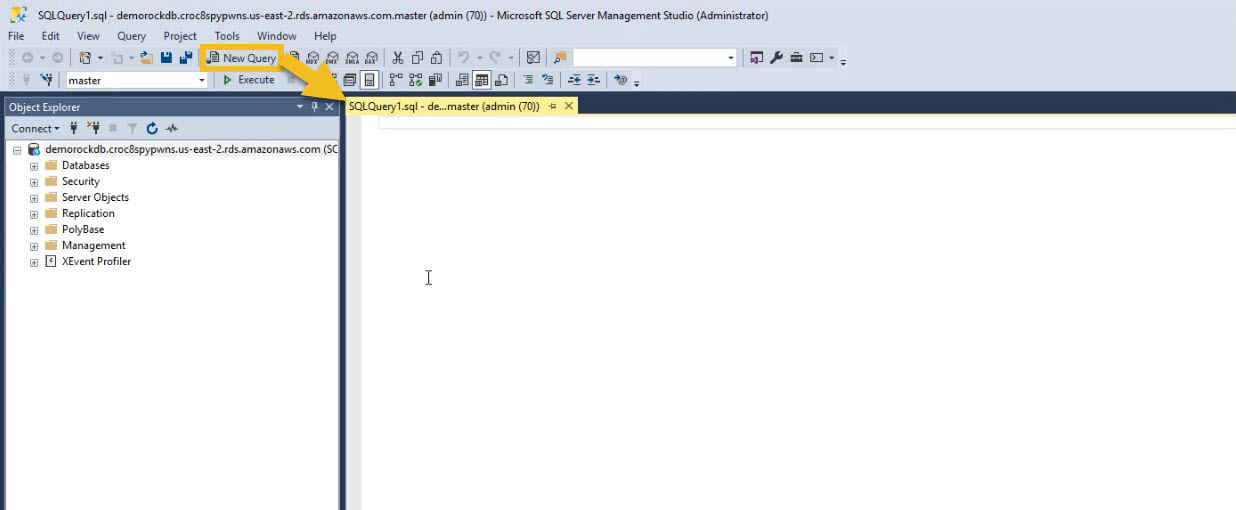The image size is (1236, 510).
Task: Expand the Databases folder
Action: pos(34,166)
